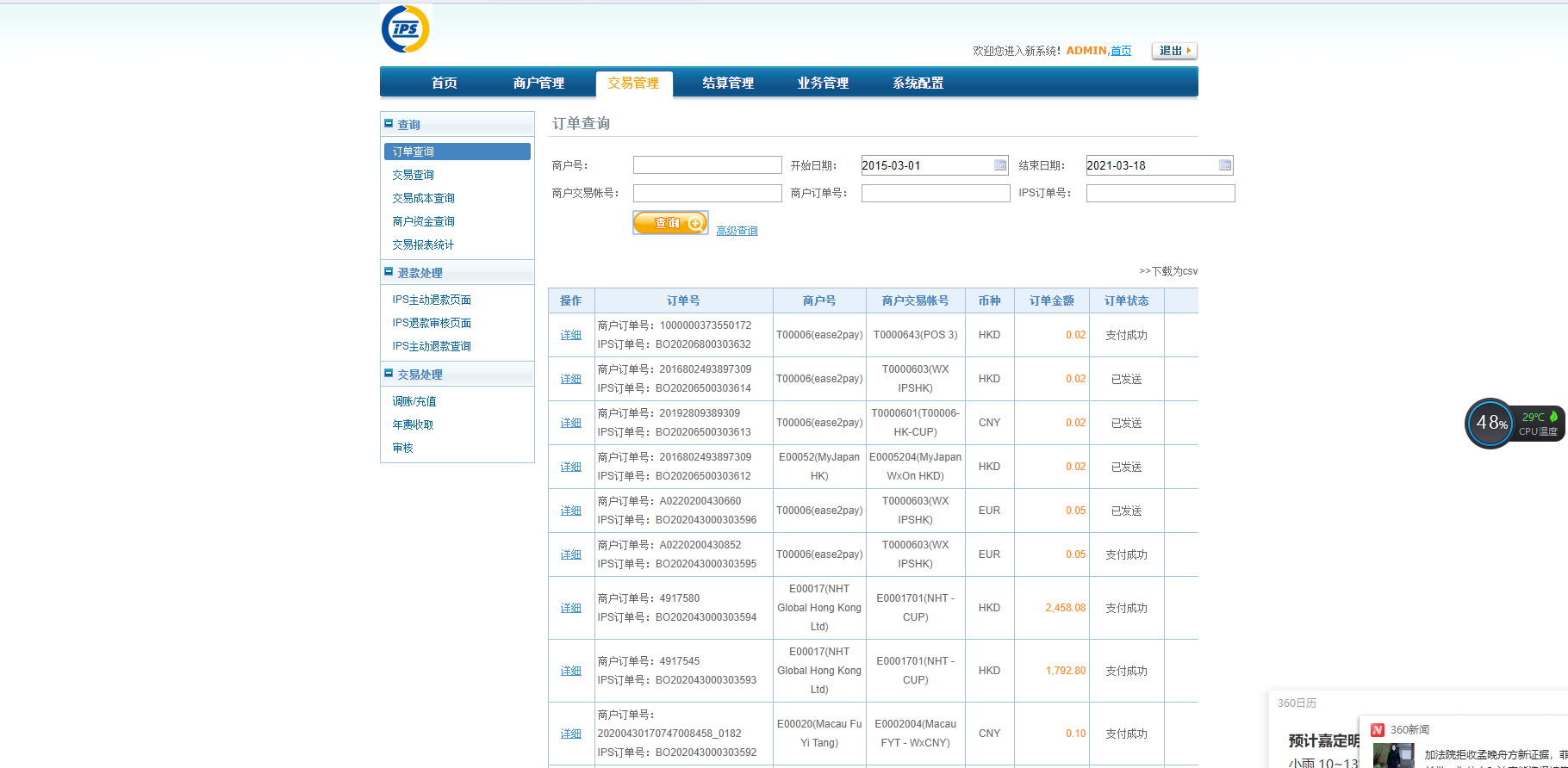Click the 360日历 popup title
Screen dimensions: 1568x768
tap(1297, 703)
